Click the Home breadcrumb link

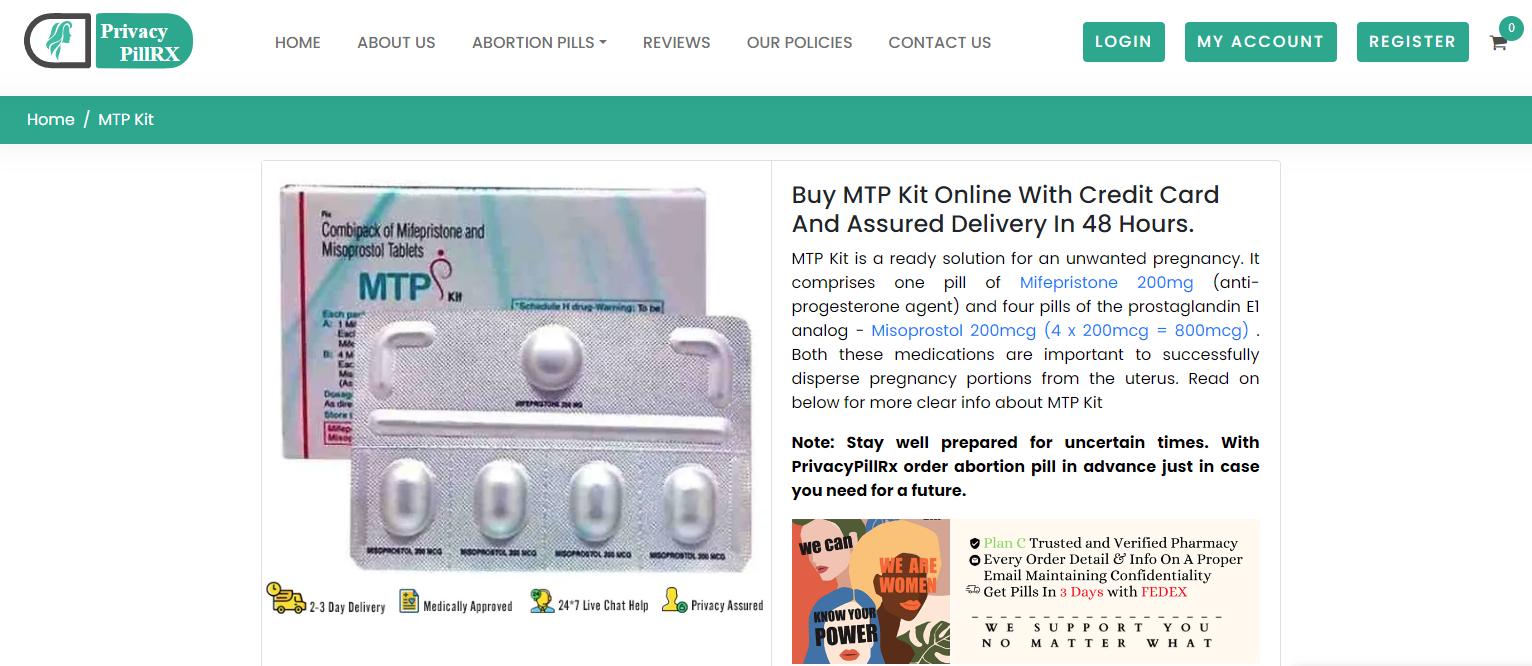tap(50, 119)
